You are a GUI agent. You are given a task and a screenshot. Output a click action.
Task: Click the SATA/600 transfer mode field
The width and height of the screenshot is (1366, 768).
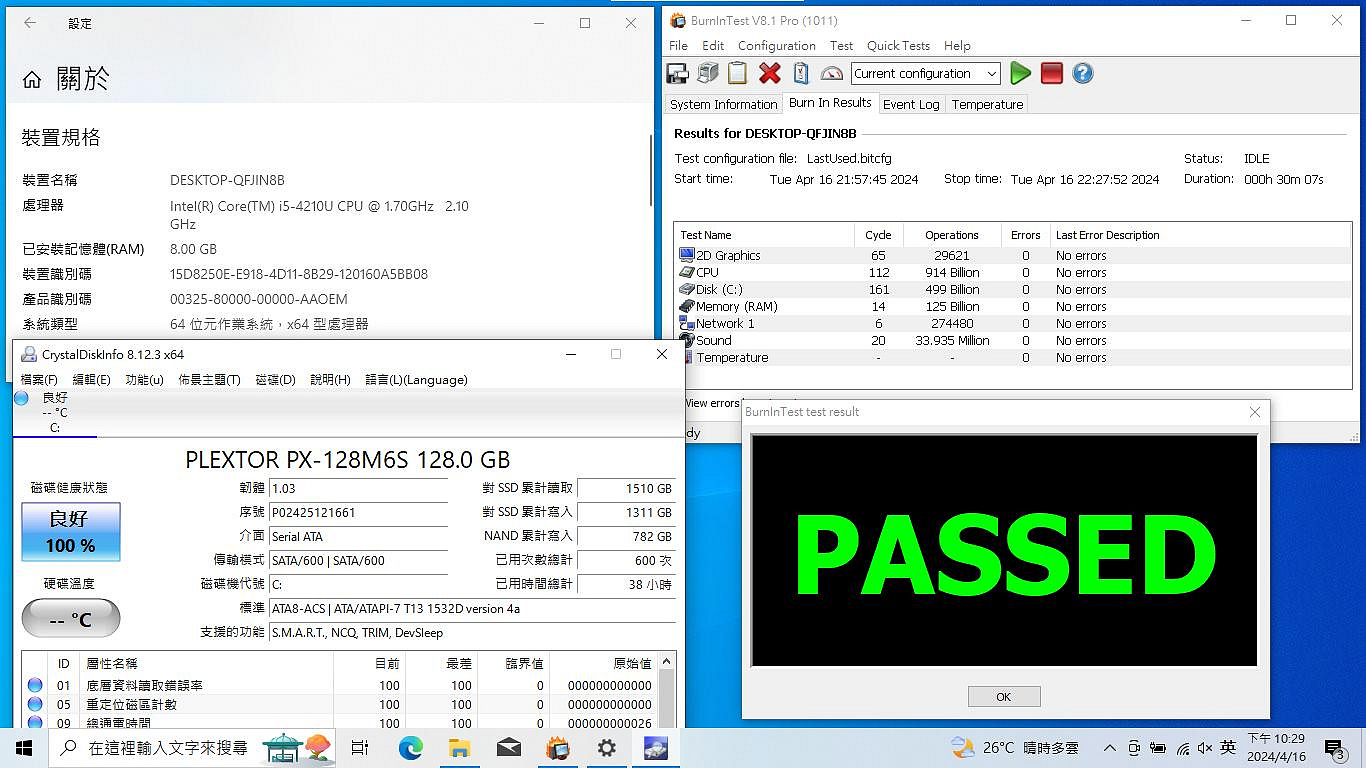358,560
